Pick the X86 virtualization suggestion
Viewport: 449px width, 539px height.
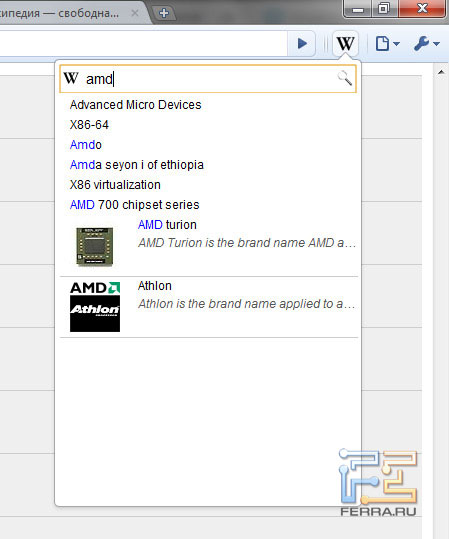click(x=115, y=185)
